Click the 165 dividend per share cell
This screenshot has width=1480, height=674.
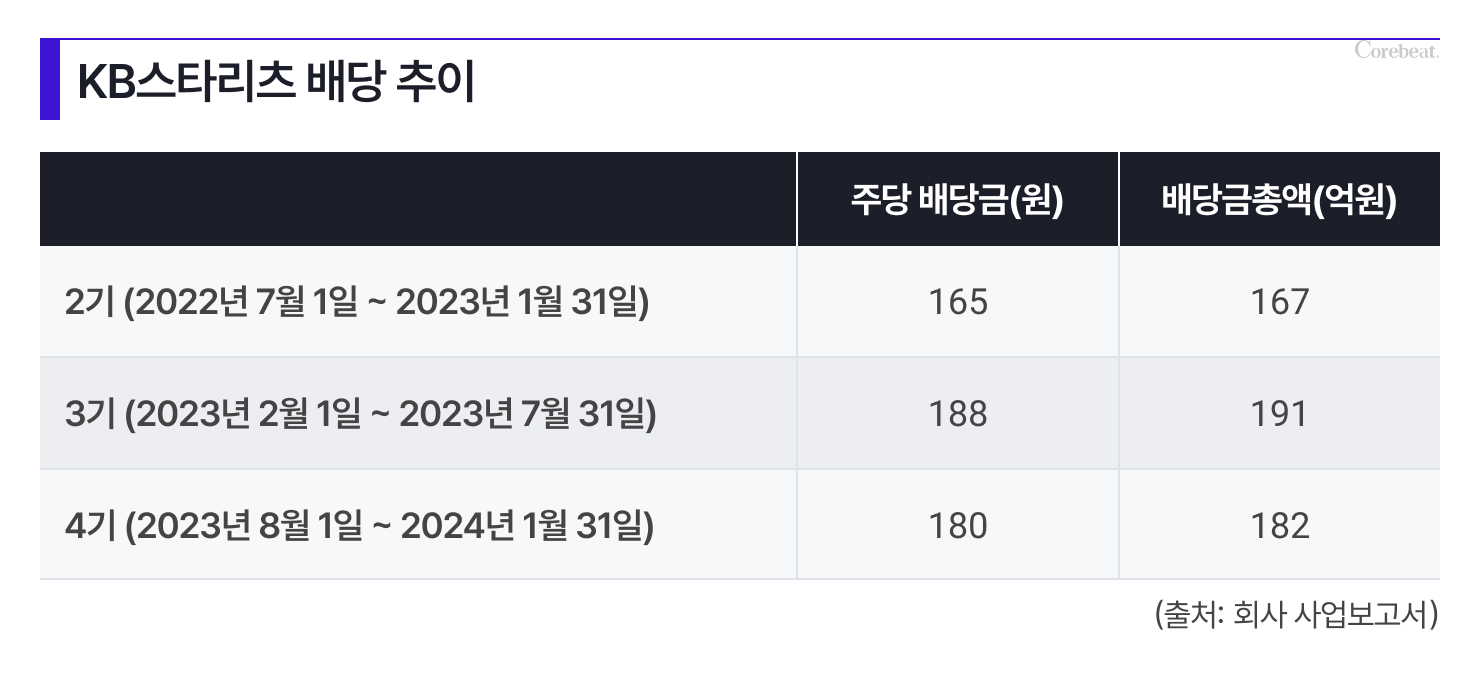tap(957, 302)
